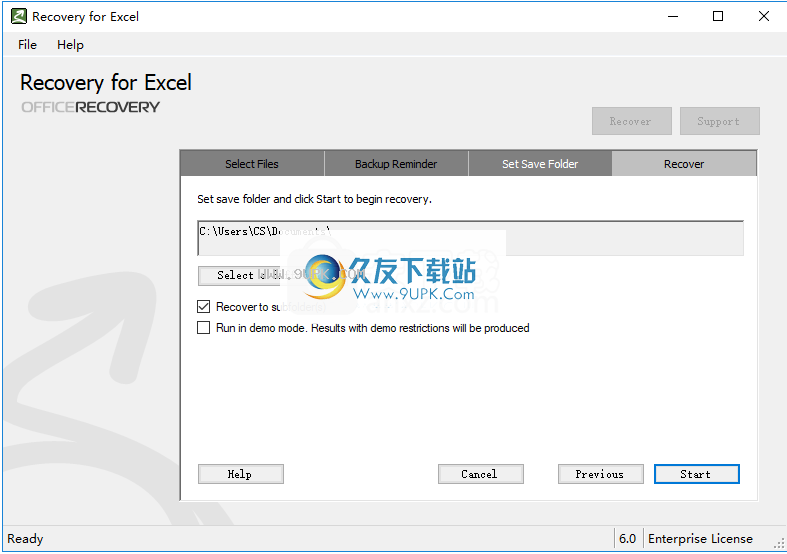This screenshot has height=554, width=787.
Task: Click the OFFICERECOVERY logo text
Action: [90, 107]
